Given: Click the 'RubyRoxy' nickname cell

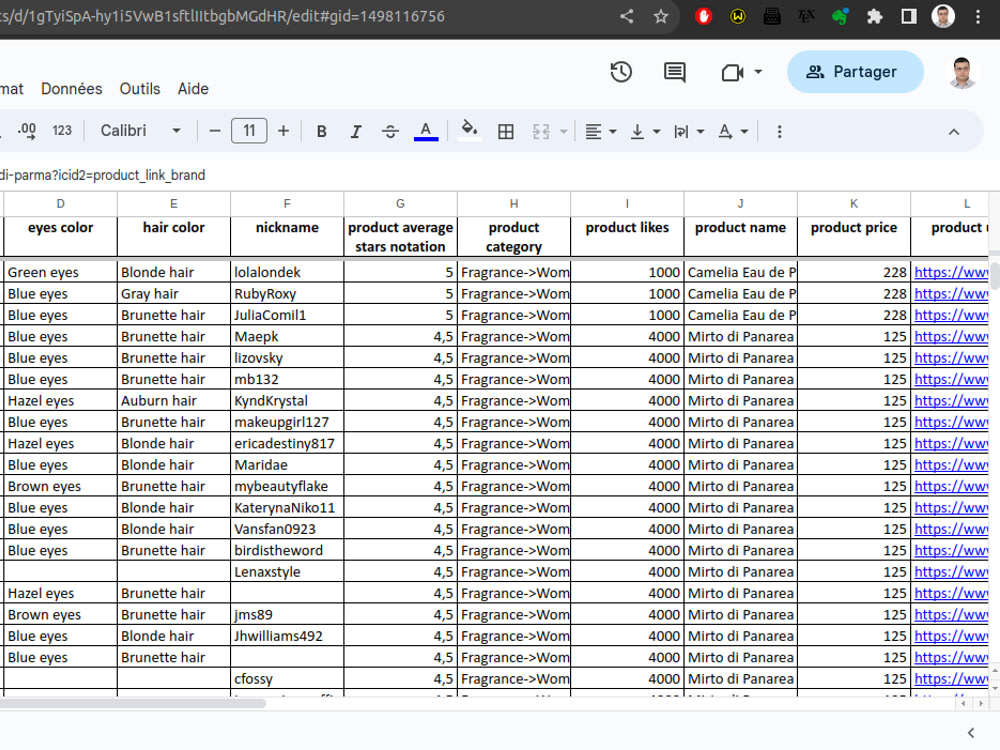Looking at the screenshot, I should tap(287, 294).
